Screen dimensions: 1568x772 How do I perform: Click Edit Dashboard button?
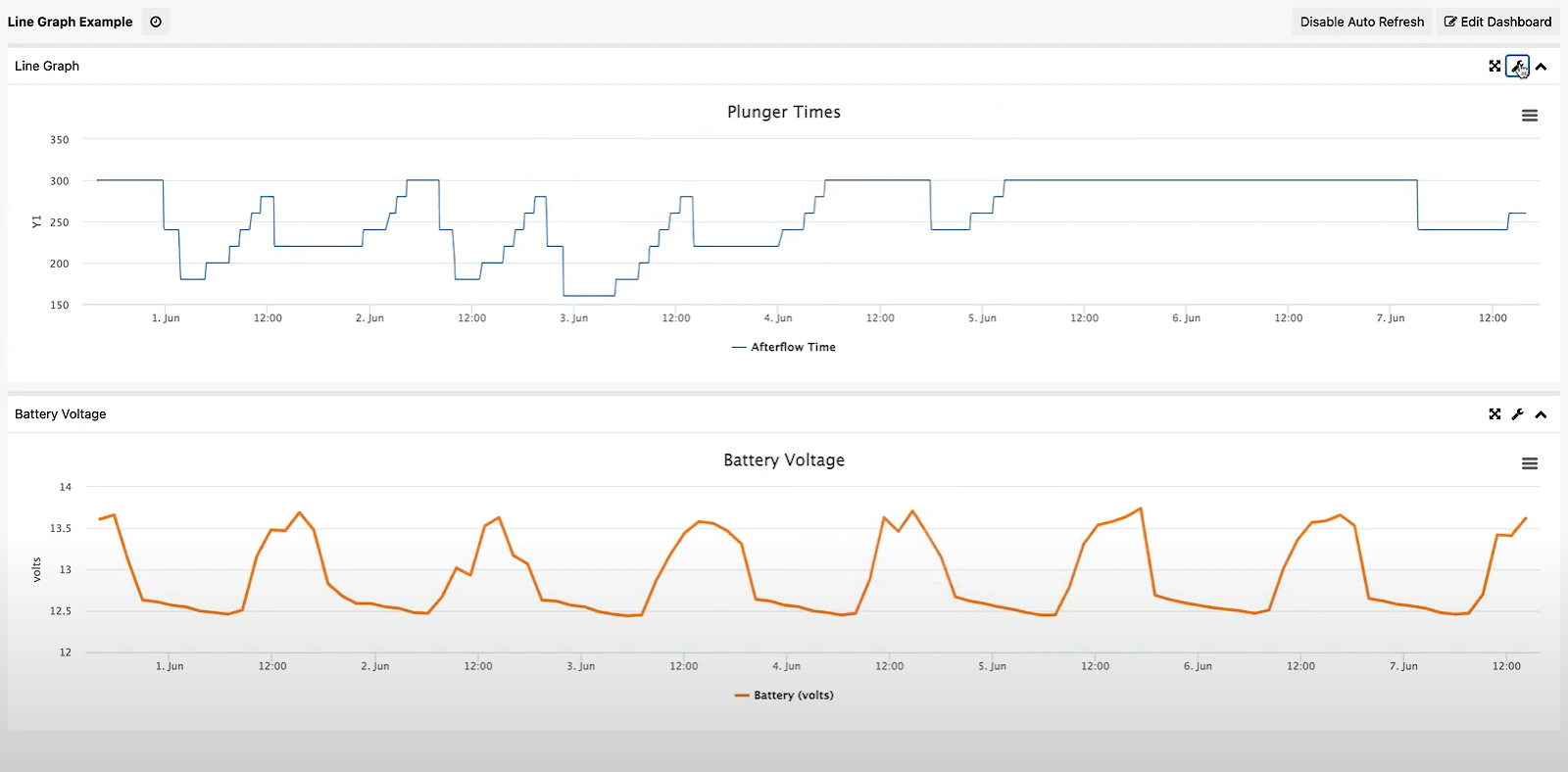(1497, 22)
